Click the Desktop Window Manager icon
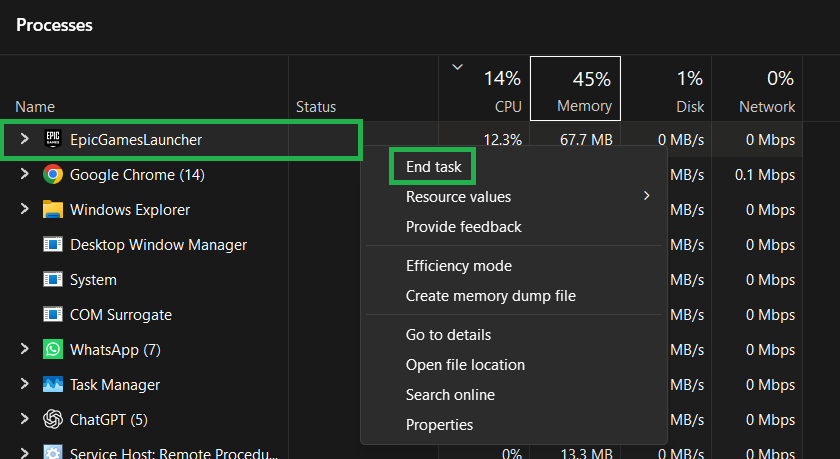Screen dimensions: 840x459 pos(53,245)
